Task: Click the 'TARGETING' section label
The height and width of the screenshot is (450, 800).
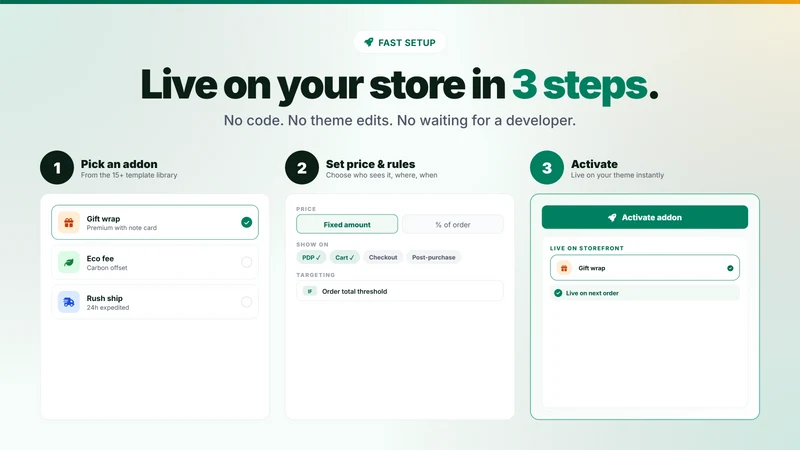Action: click(x=315, y=275)
